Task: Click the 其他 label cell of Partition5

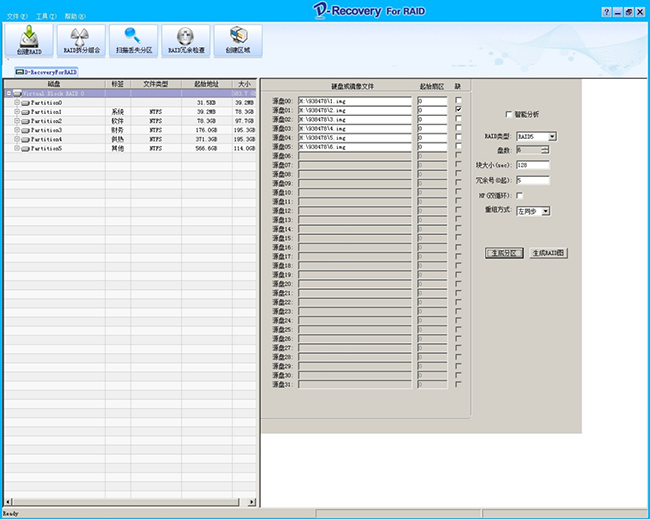Action: pyautogui.click(x=118, y=148)
